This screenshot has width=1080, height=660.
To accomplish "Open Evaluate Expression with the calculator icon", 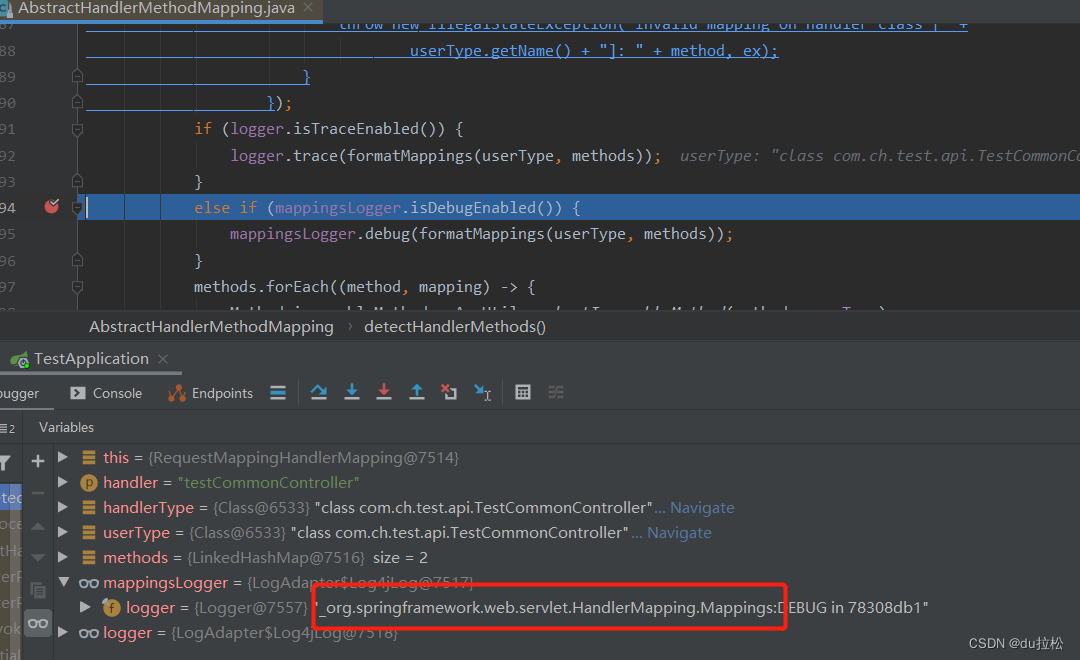I will (x=522, y=392).
